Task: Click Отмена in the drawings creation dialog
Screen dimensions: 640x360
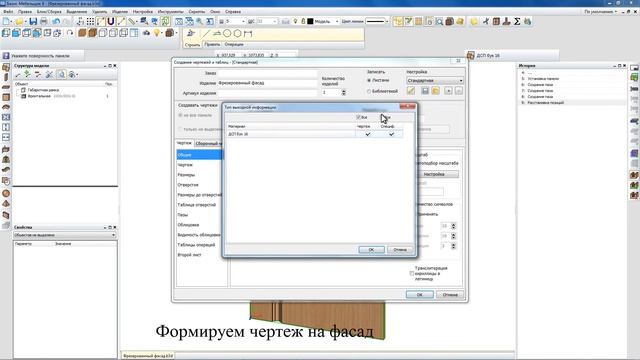Action: (450, 295)
